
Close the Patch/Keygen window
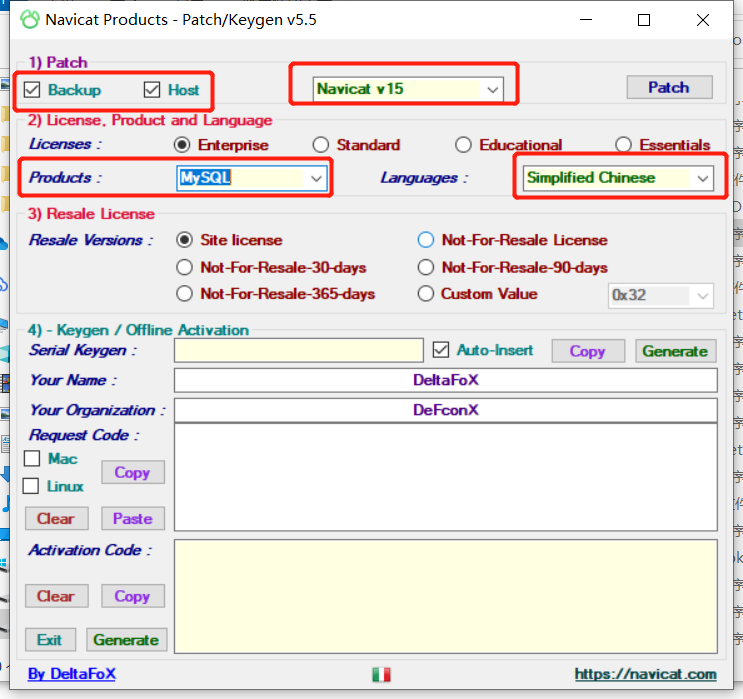703,20
